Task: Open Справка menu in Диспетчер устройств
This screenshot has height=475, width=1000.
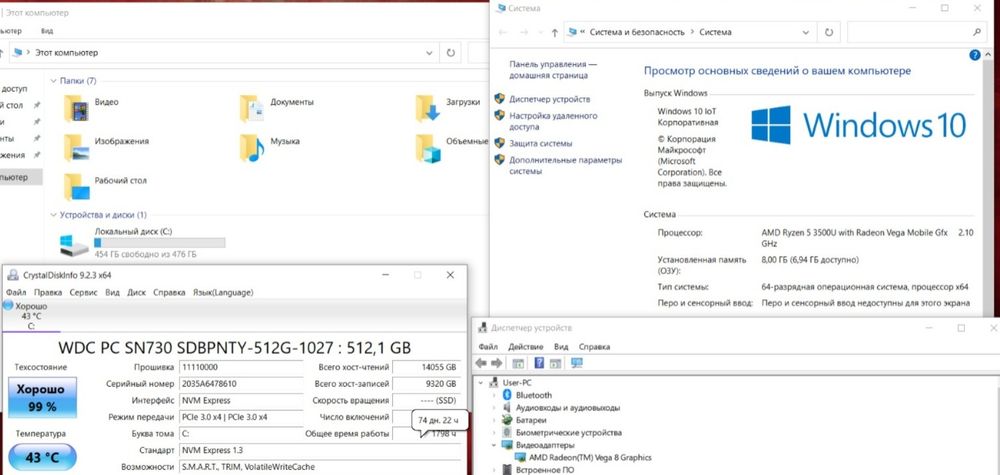Action: [594, 347]
